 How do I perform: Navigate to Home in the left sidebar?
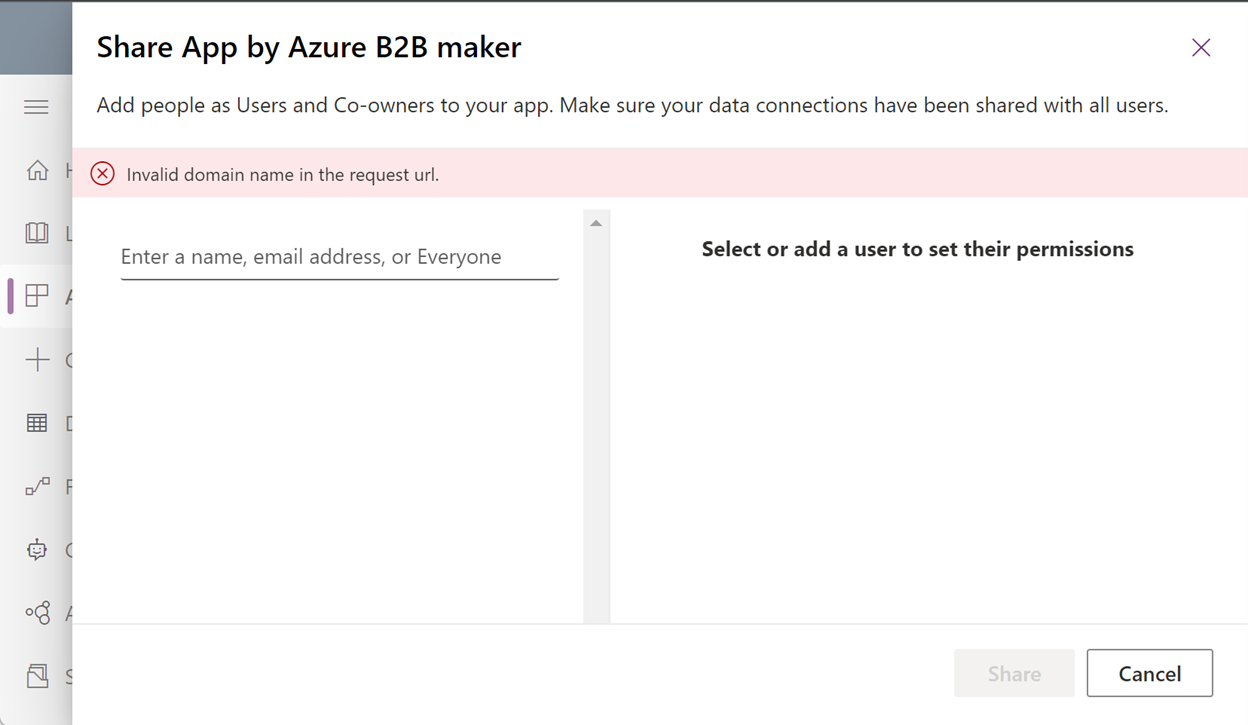tap(37, 170)
